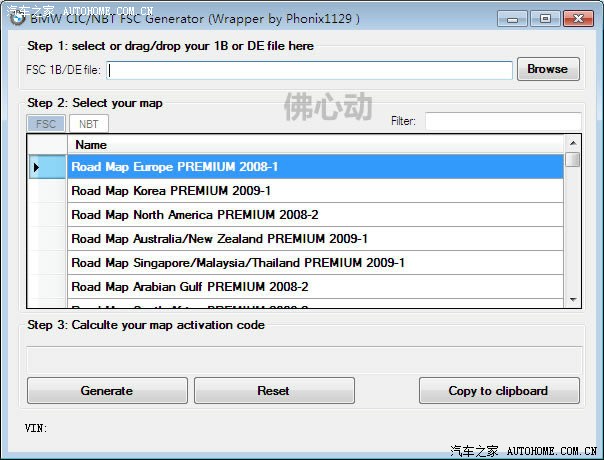Click the Filter text box

(502, 121)
